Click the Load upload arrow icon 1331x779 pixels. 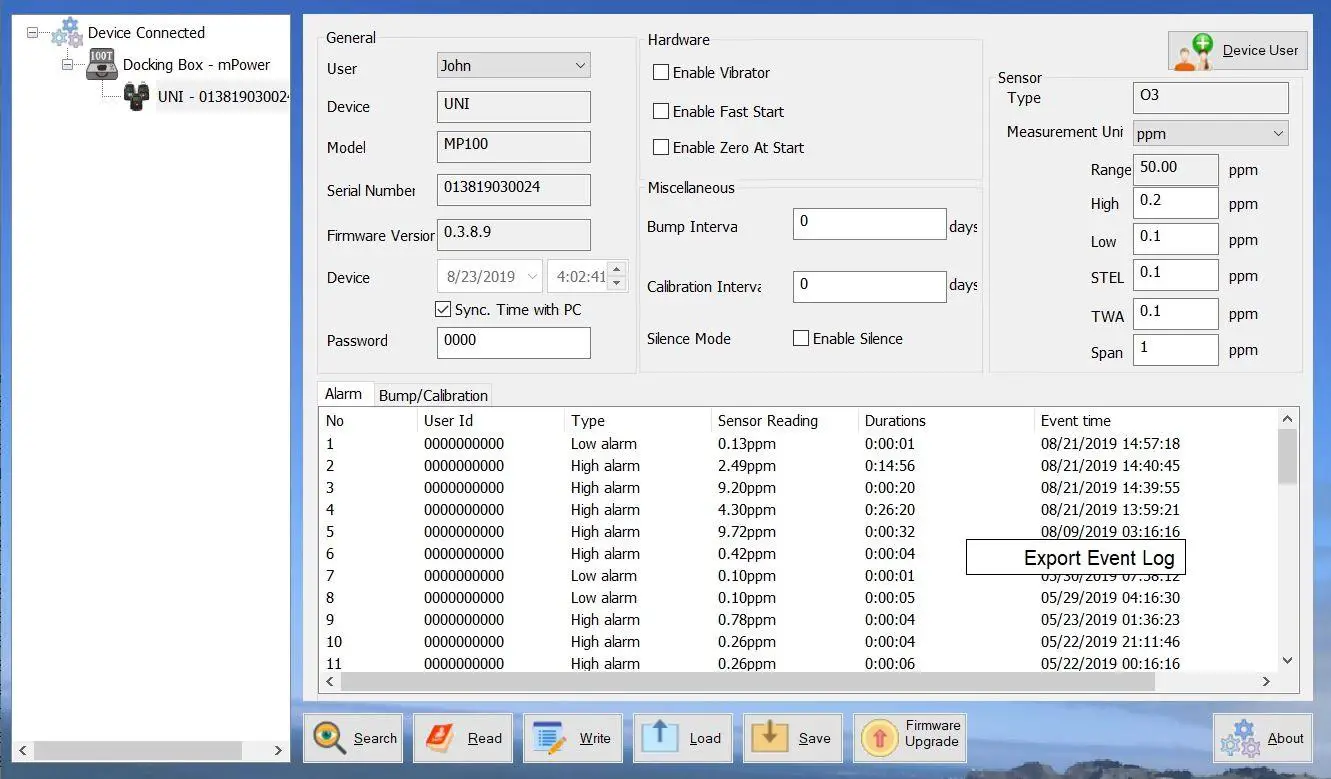pos(660,736)
